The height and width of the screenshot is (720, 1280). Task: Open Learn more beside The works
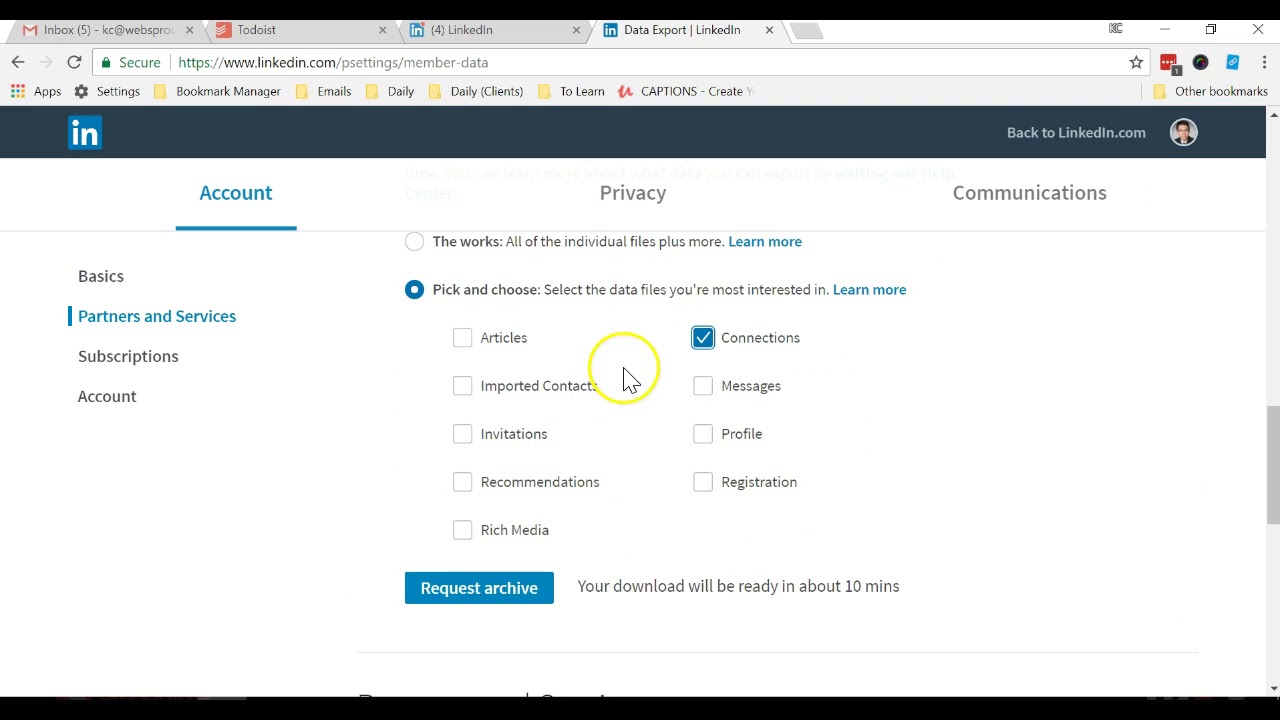click(x=765, y=241)
